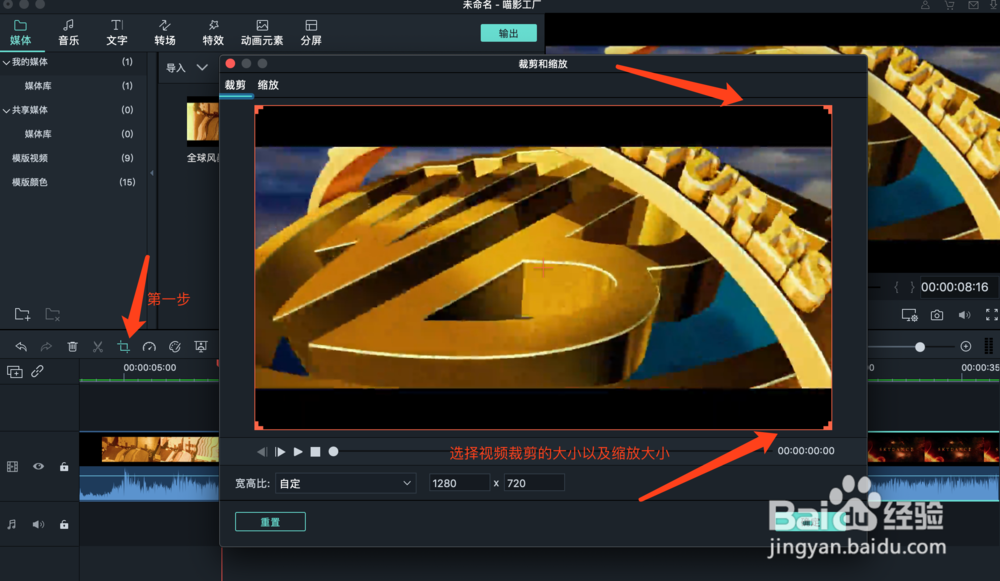The height and width of the screenshot is (581, 1000).
Task: Open the 分屏 split screen tab
Action: [x=311, y=33]
